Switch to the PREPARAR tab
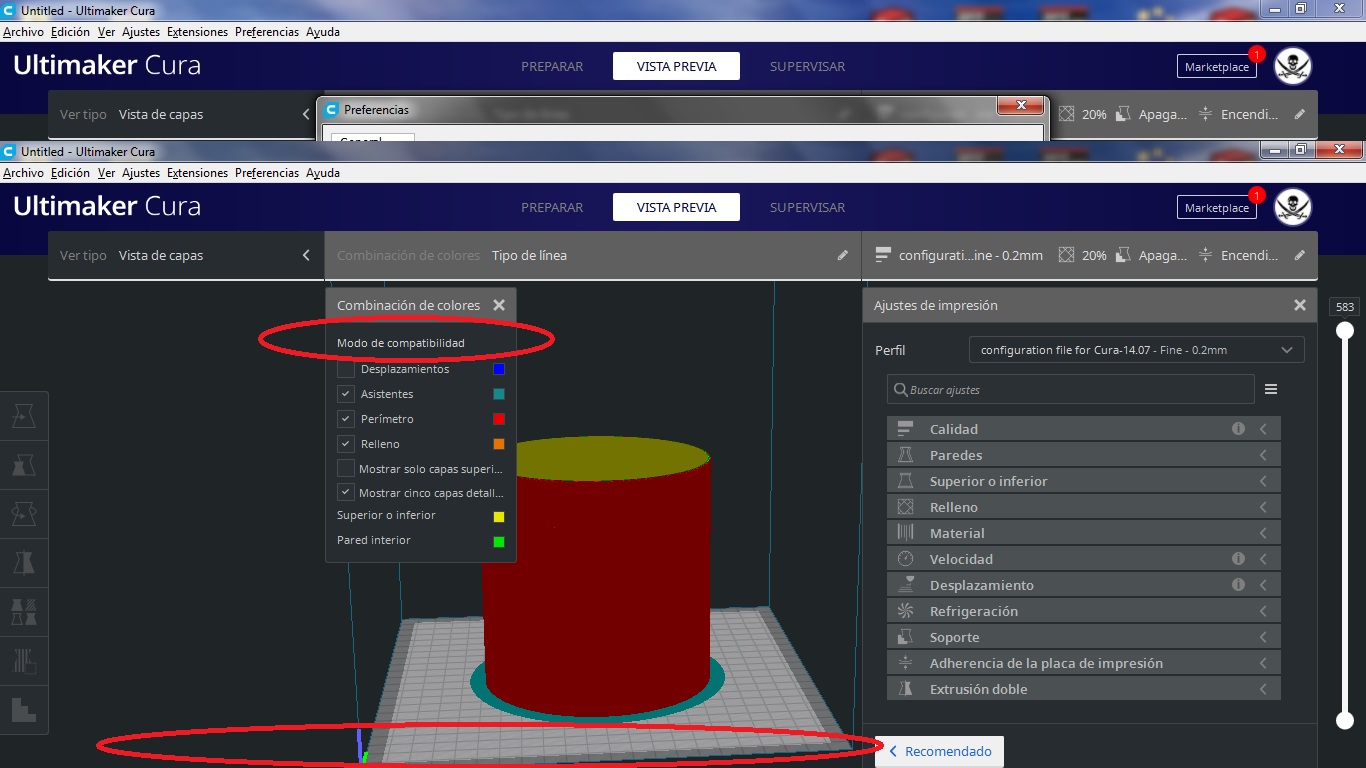Image resolution: width=1366 pixels, height=768 pixels. [552, 207]
